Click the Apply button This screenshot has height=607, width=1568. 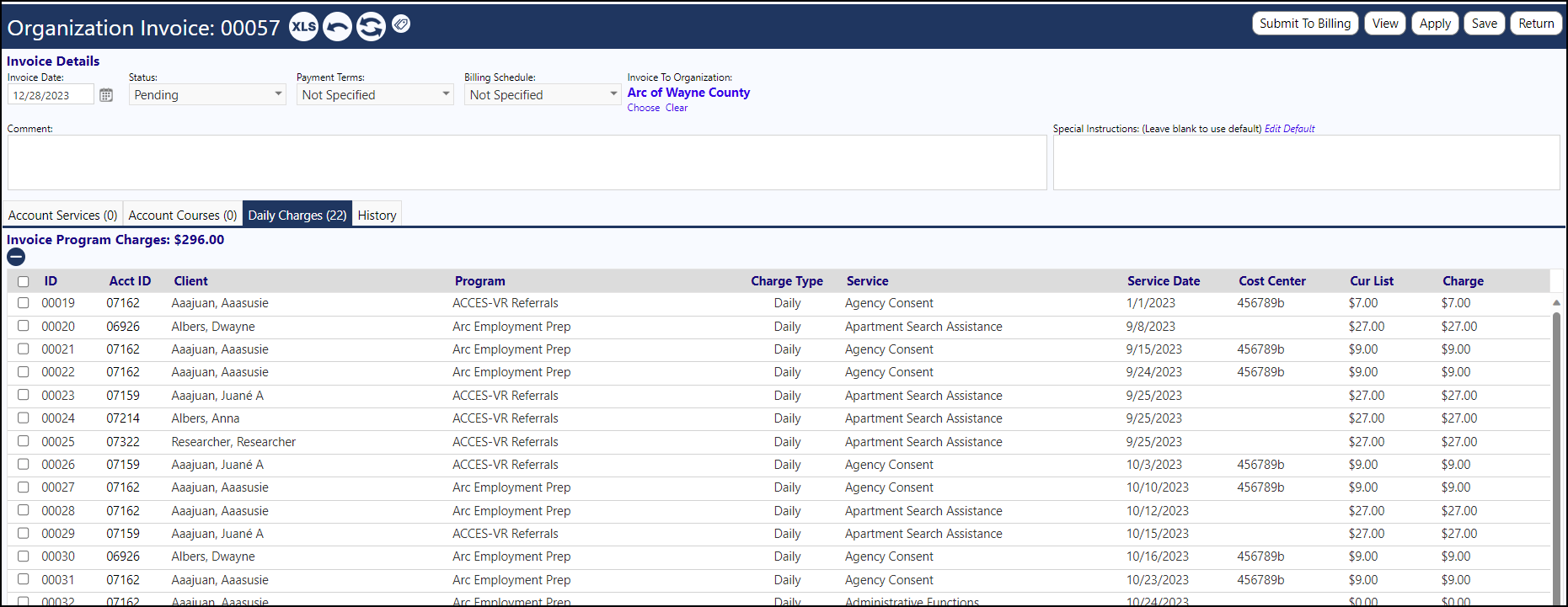pyautogui.click(x=1435, y=24)
